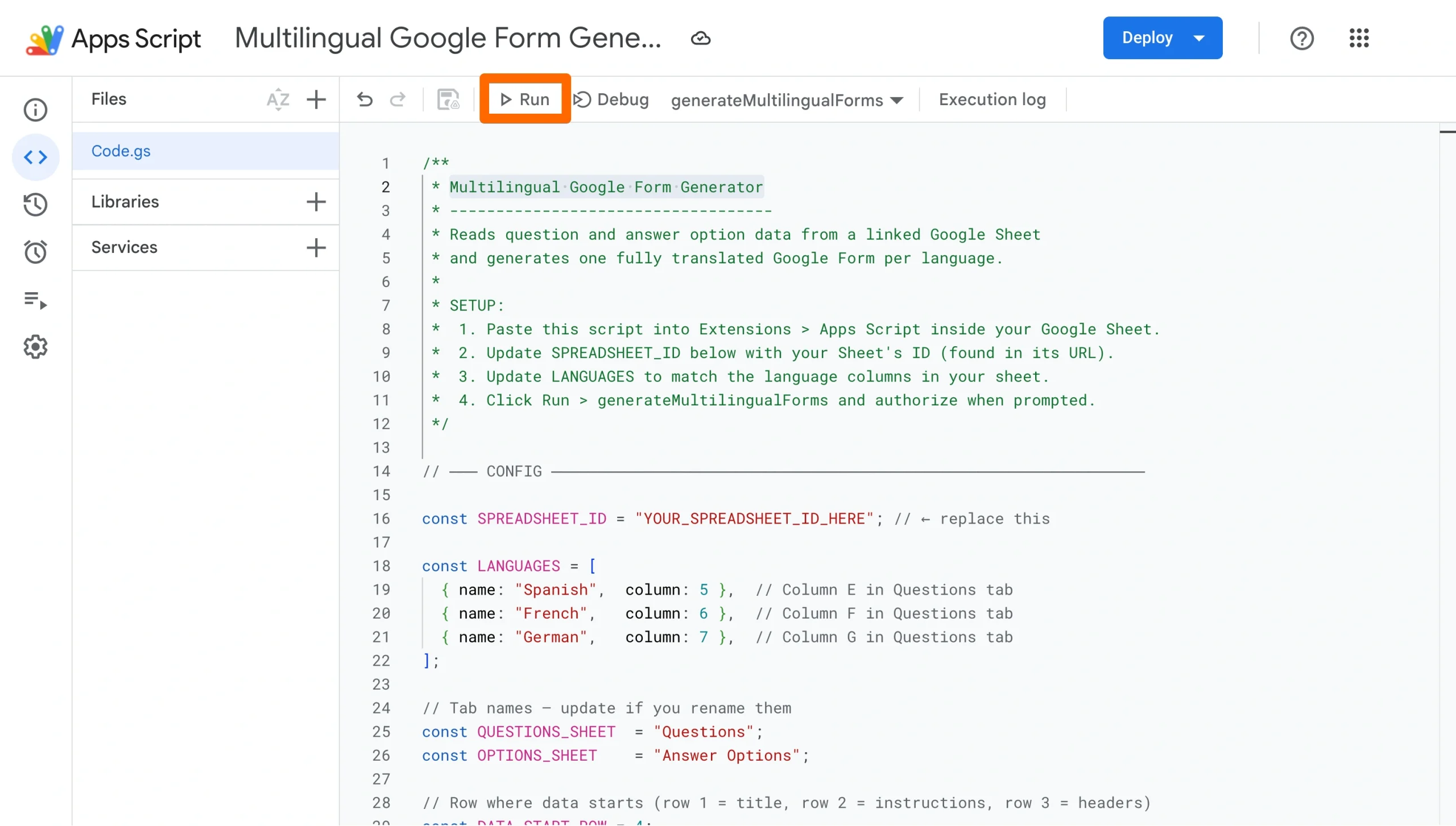Click SPREADSHEET_ID constant on line 16

(542, 519)
